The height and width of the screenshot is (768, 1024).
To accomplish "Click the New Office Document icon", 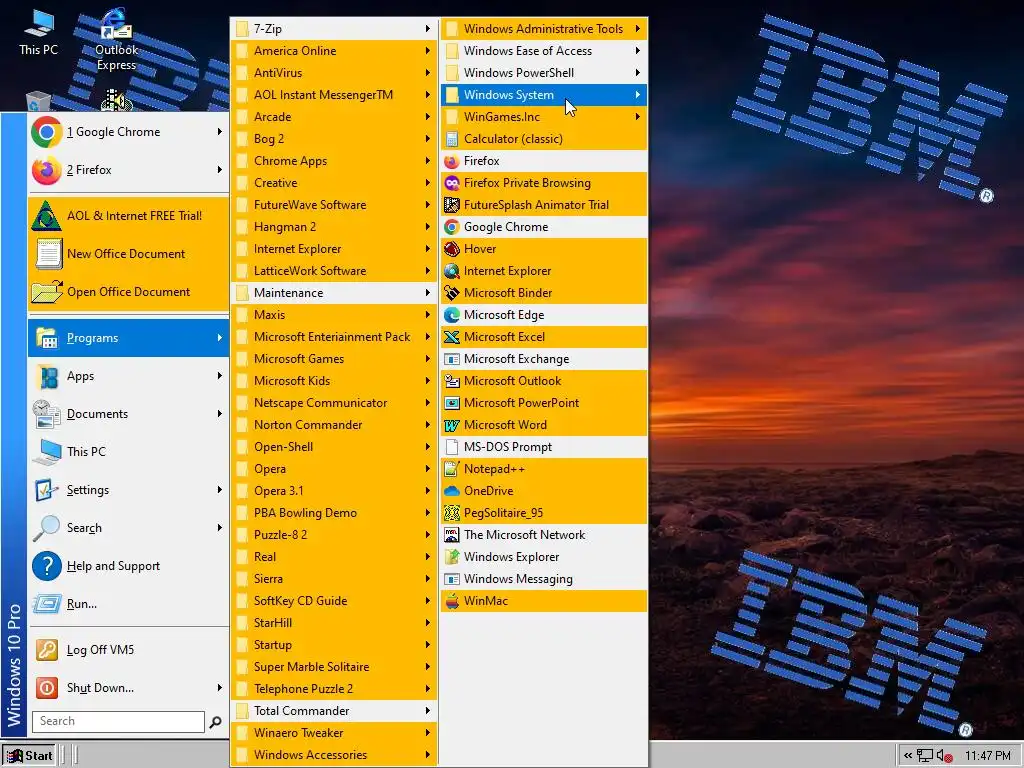I will [x=48, y=254].
